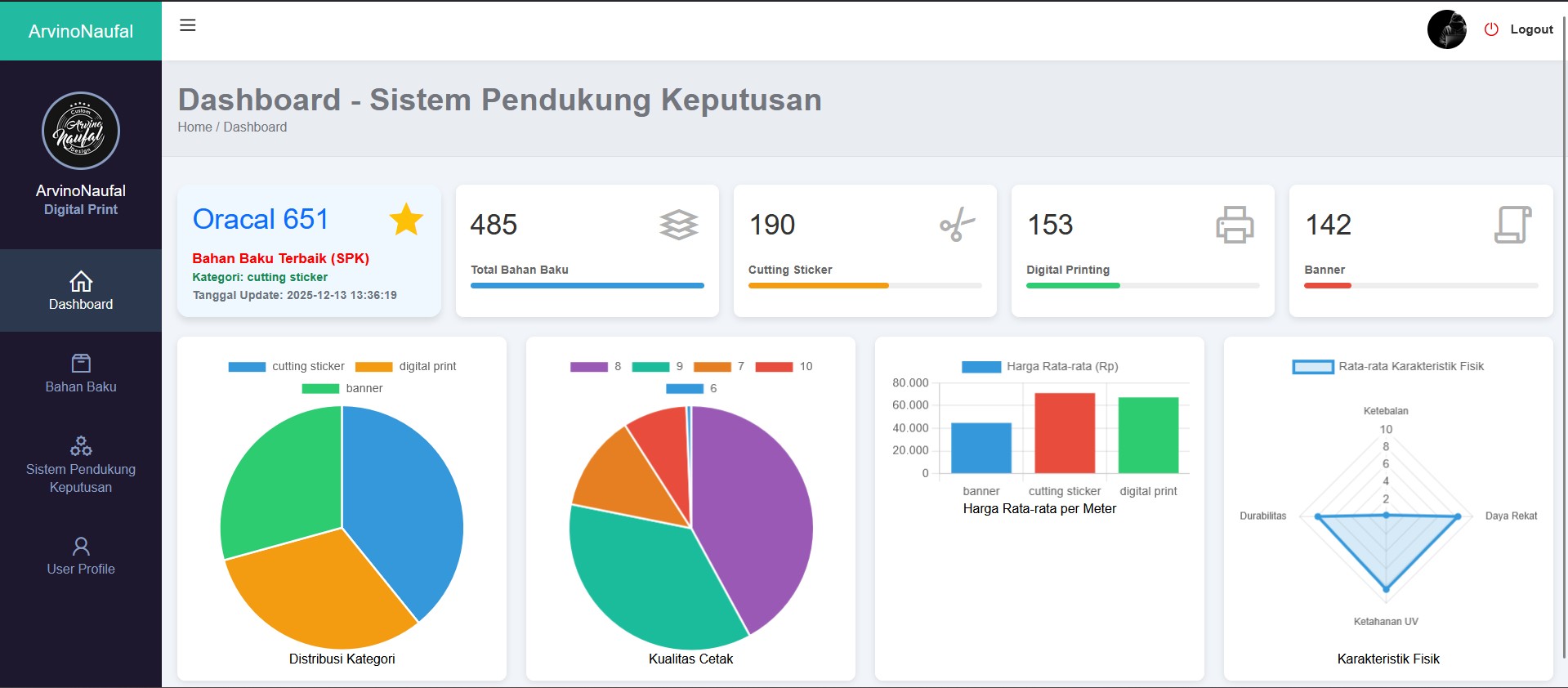This screenshot has width=1568, height=688.
Task: Click the red Logout power icon
Action: coord(1491,29)
